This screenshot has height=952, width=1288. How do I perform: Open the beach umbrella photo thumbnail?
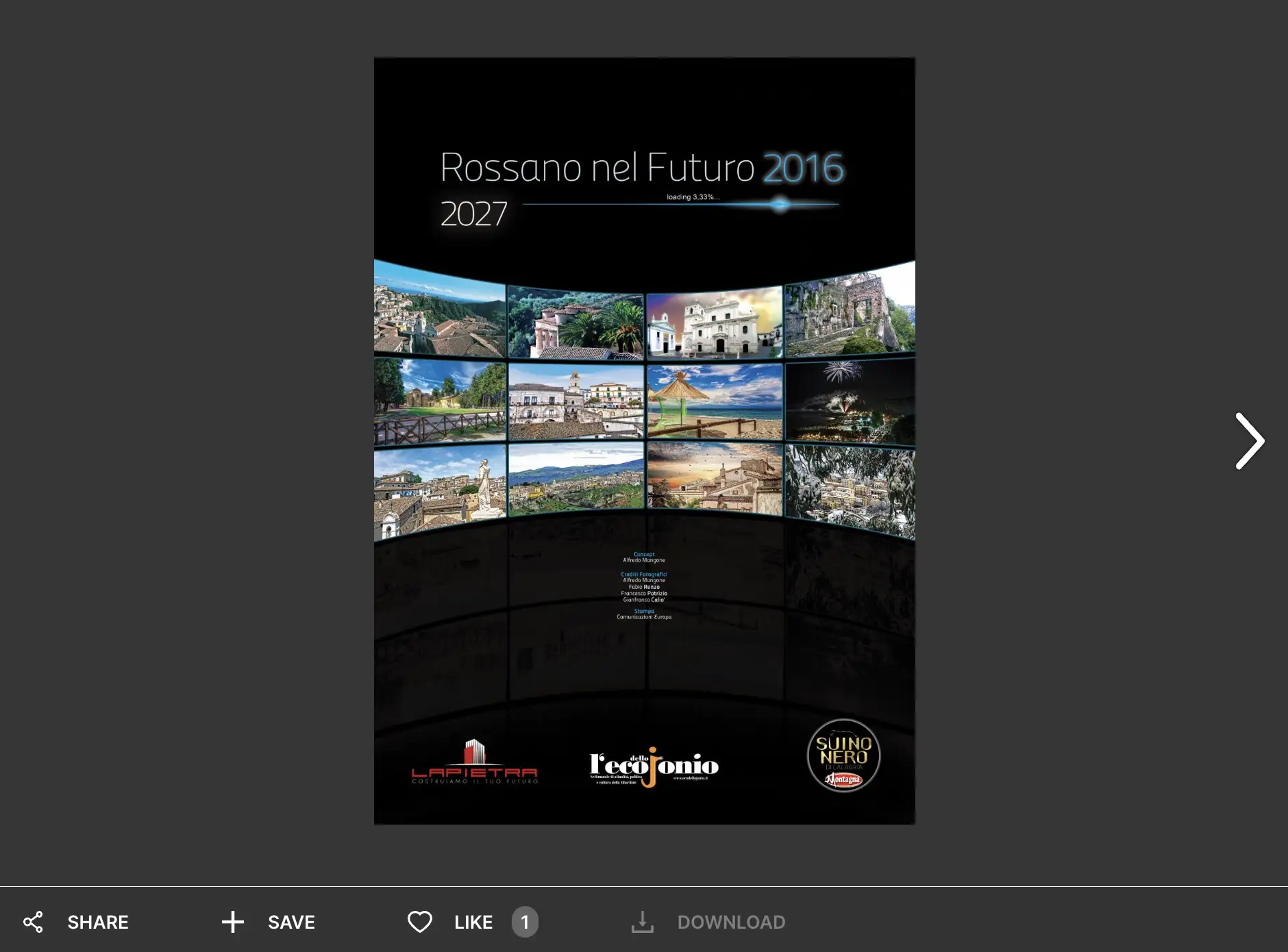pyautogui.click(x=715, y=402)
